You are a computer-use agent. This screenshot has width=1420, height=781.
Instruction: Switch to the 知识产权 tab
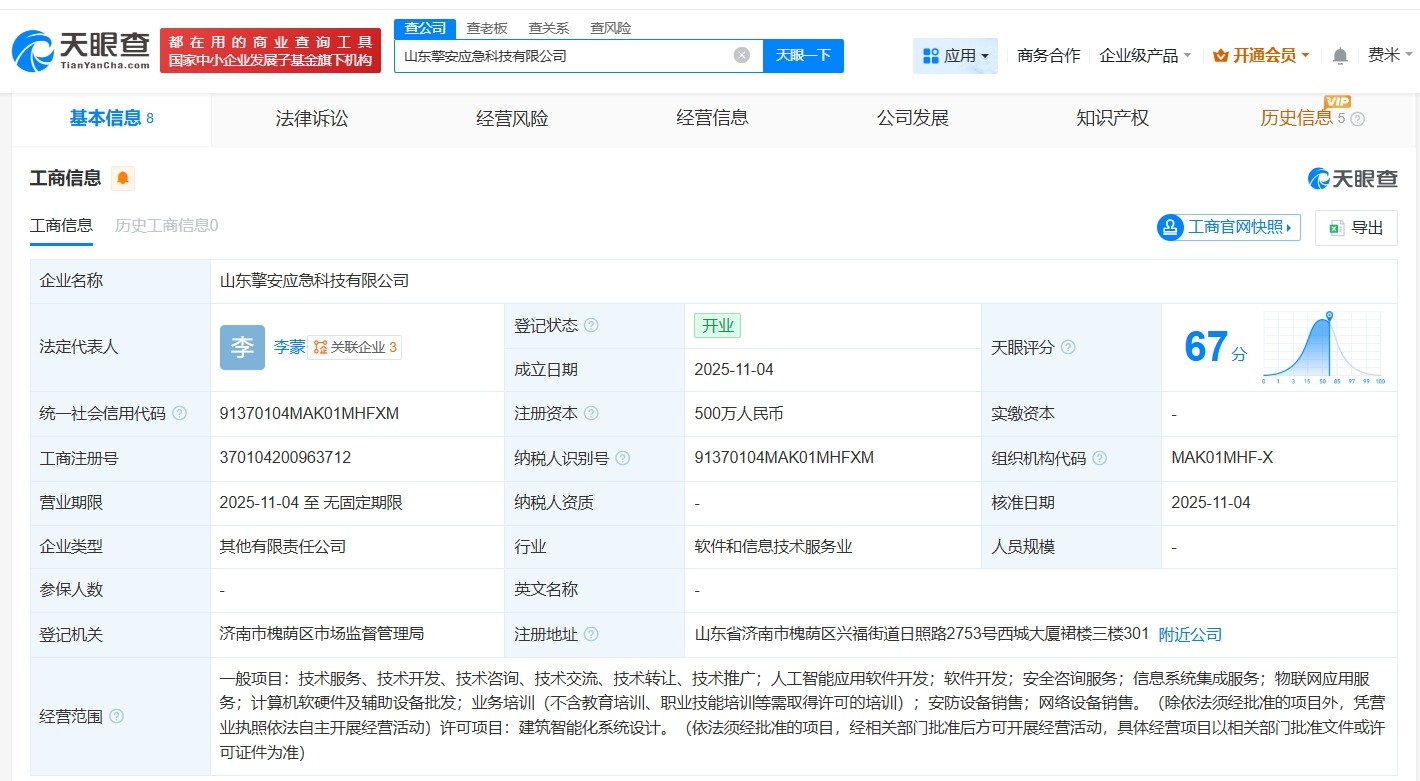[x=1112, y=119]
